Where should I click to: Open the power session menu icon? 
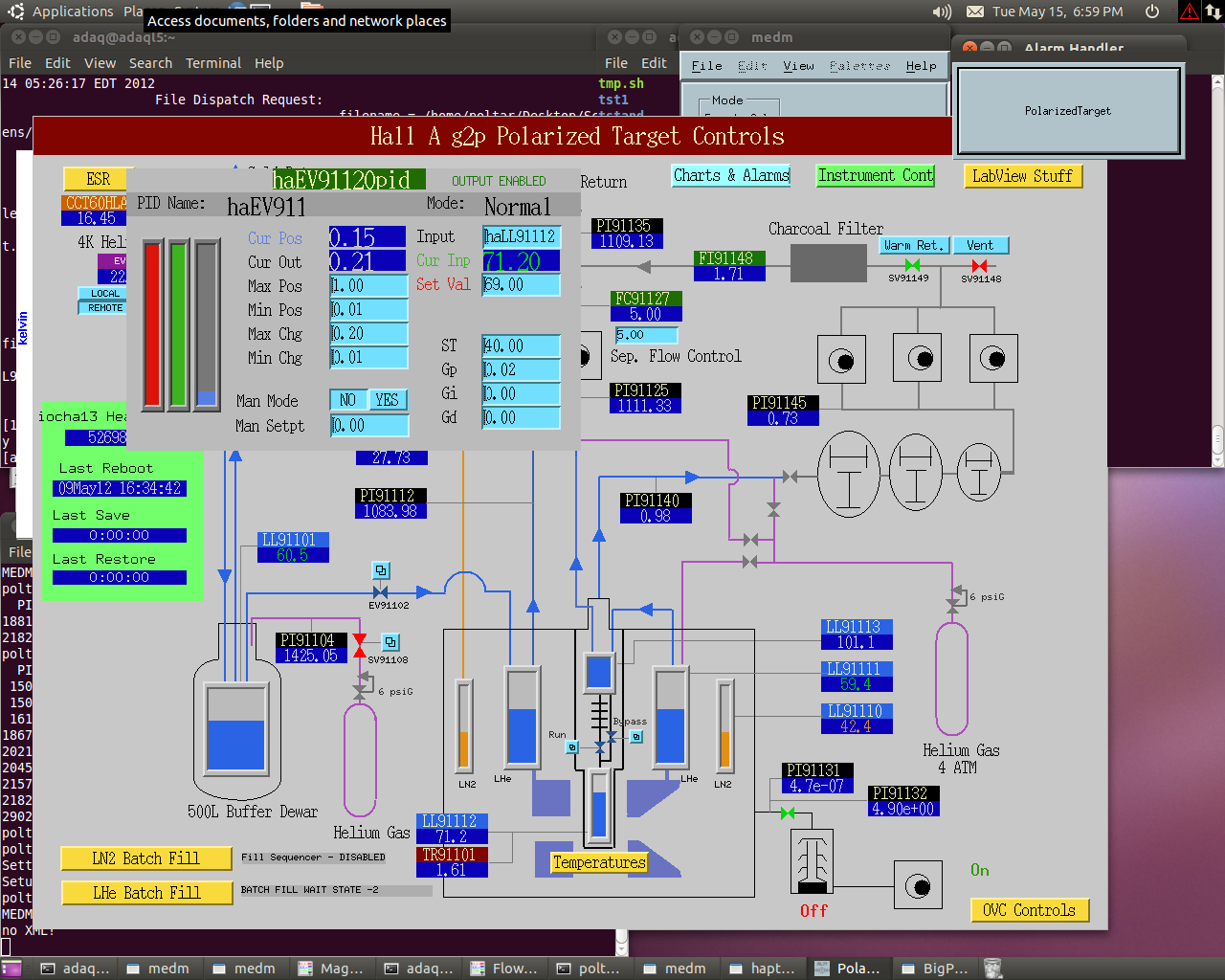click(x=1152, y=11)
